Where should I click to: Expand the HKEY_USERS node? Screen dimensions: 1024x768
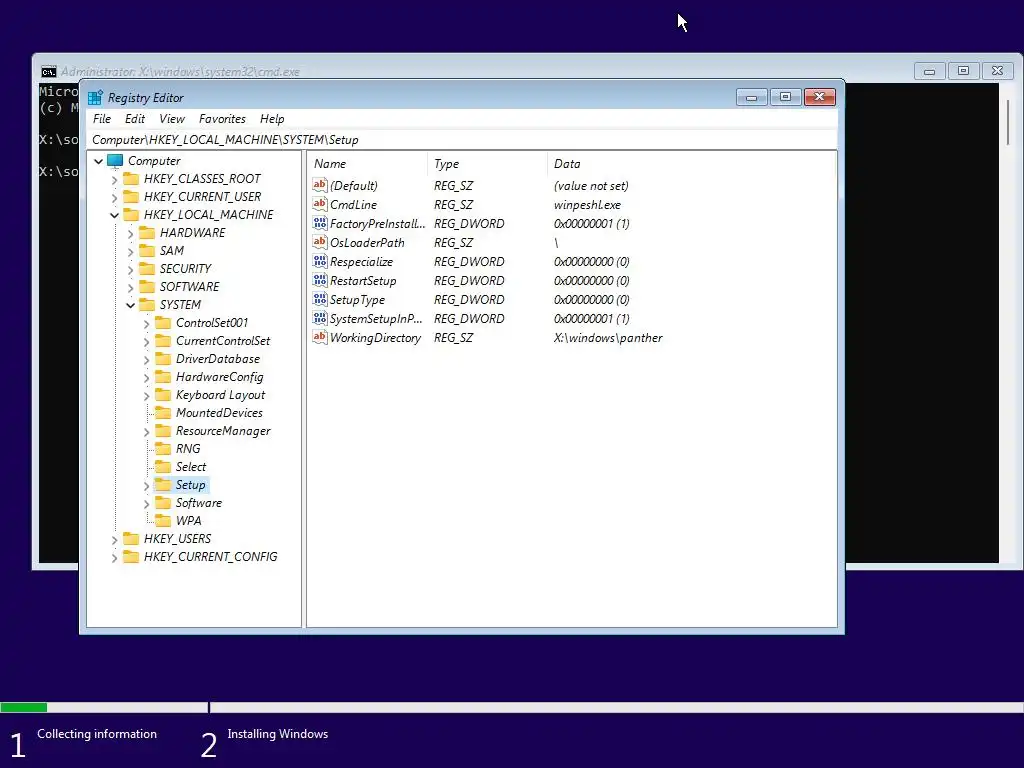coord(115,539)
